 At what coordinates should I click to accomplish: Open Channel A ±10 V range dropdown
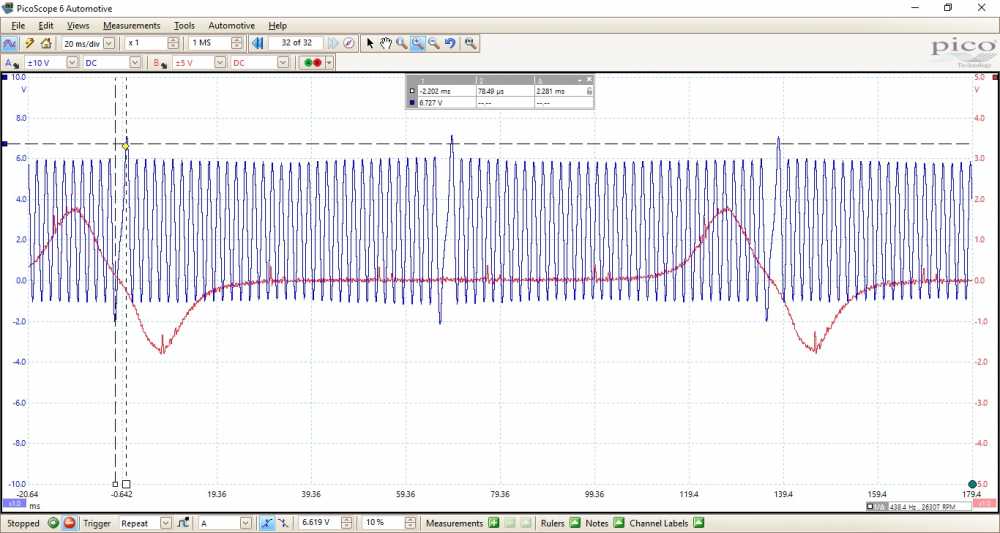[x=72, y=62]
